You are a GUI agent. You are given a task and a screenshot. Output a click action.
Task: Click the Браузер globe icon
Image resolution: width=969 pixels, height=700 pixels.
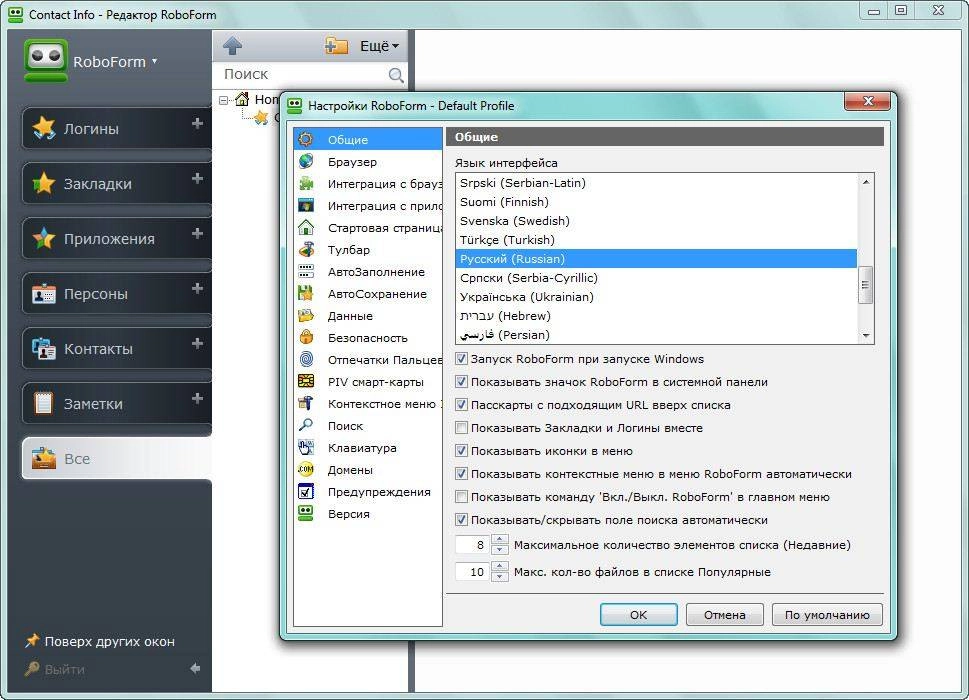tap(306, 161)
